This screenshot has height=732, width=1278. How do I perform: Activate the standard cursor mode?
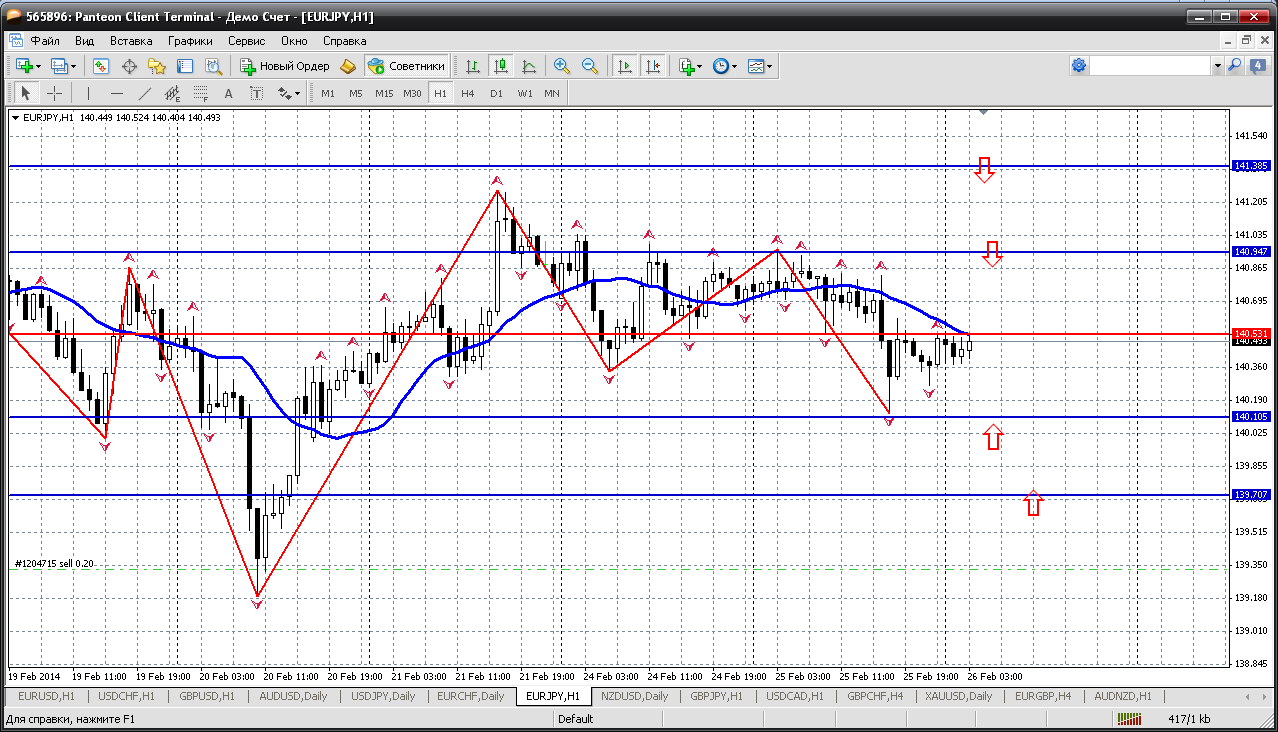26,93
